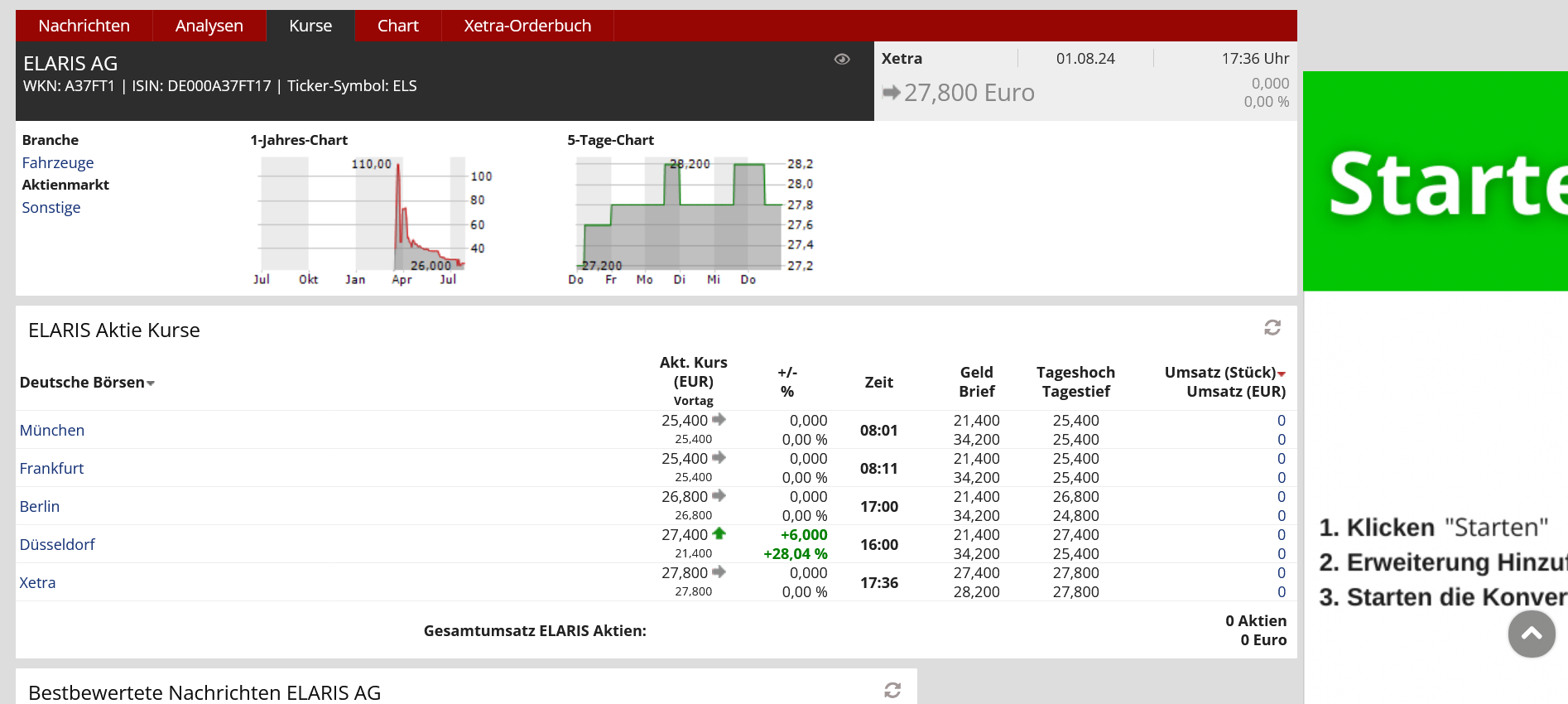Open the Xetra exchange link in table
Viewport: 1568px width, 704px height.
point(38,583)
